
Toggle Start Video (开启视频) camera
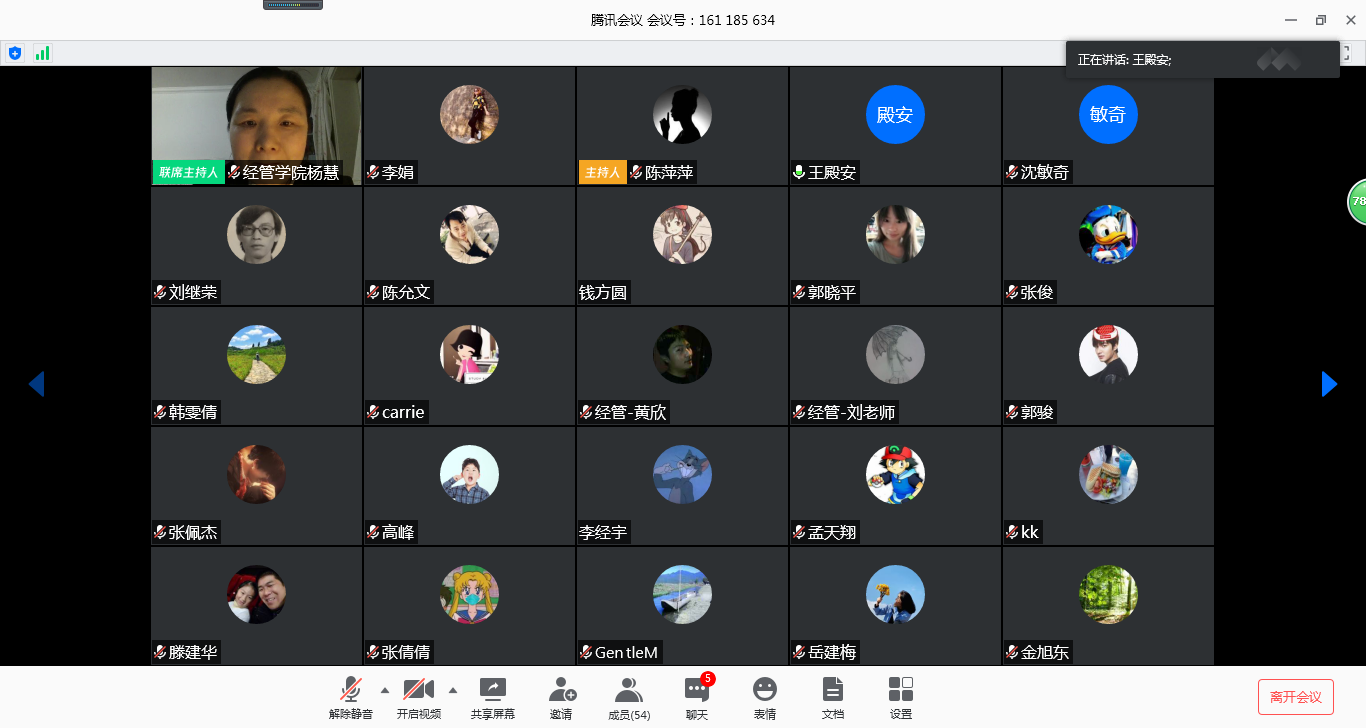pyautogui.click(x=418, y=690)
